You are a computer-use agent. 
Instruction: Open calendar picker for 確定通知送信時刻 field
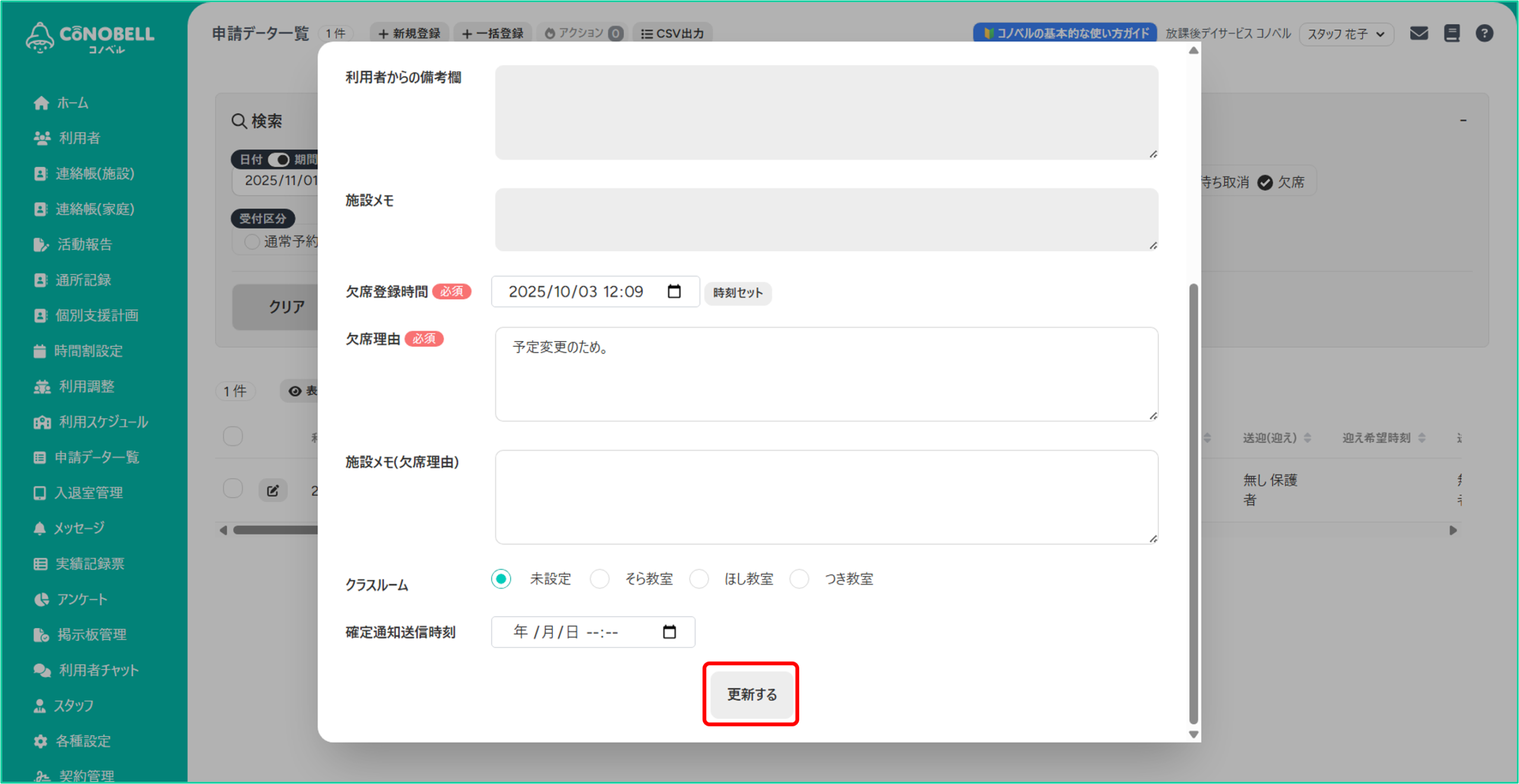coord(669,632)
